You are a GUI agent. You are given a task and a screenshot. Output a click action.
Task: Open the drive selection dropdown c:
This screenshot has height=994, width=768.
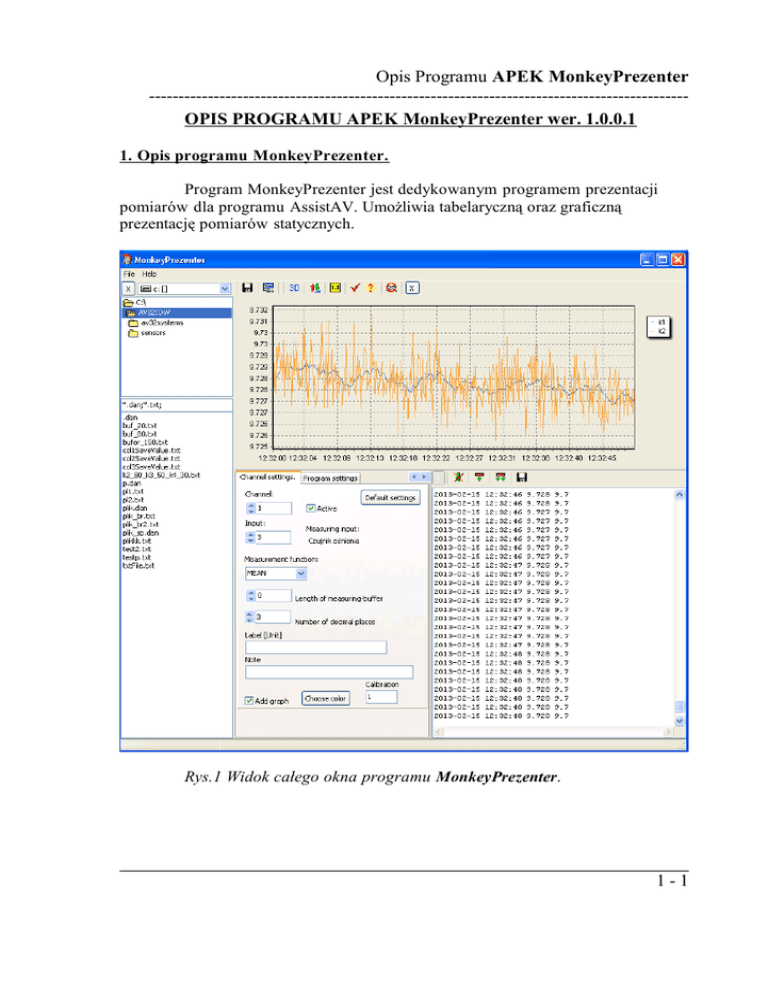[x=223, y=288]
